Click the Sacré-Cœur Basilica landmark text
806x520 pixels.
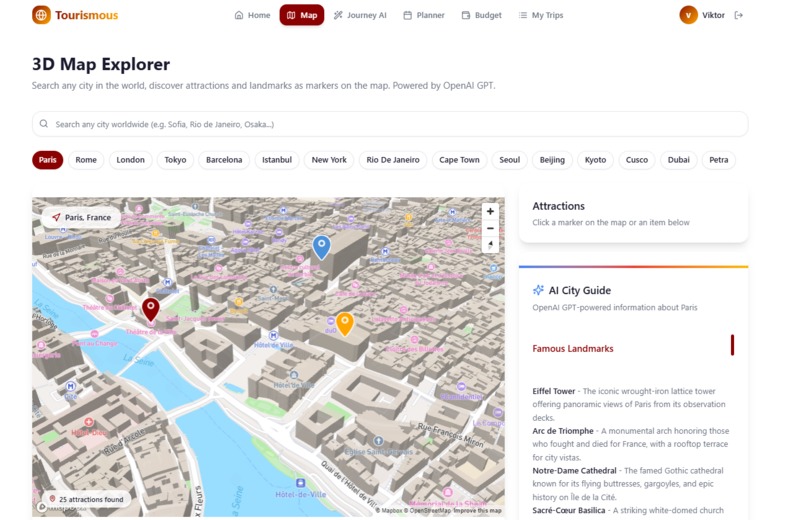(569, 510)
